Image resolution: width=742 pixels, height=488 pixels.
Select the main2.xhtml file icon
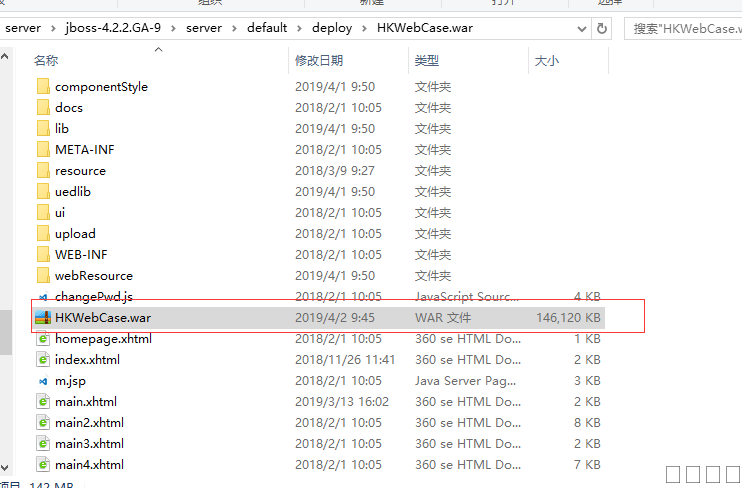43,423
